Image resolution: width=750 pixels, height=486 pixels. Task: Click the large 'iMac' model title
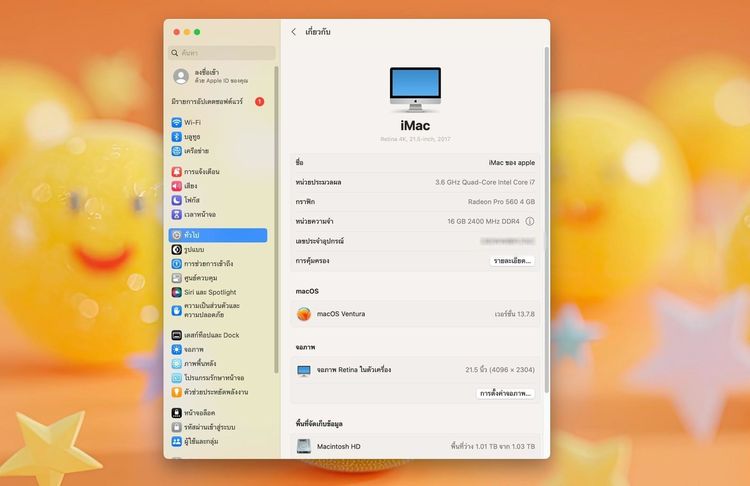(x=415, y=125)
